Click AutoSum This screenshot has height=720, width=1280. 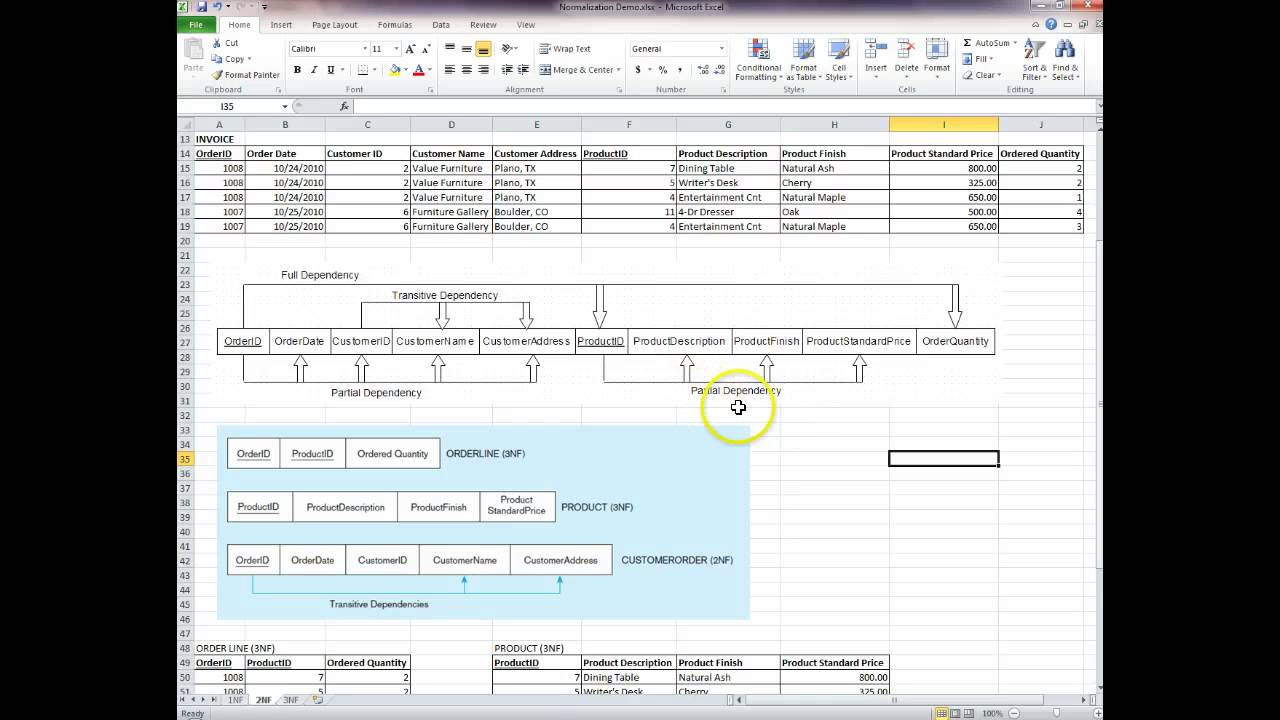pos(989,43)
